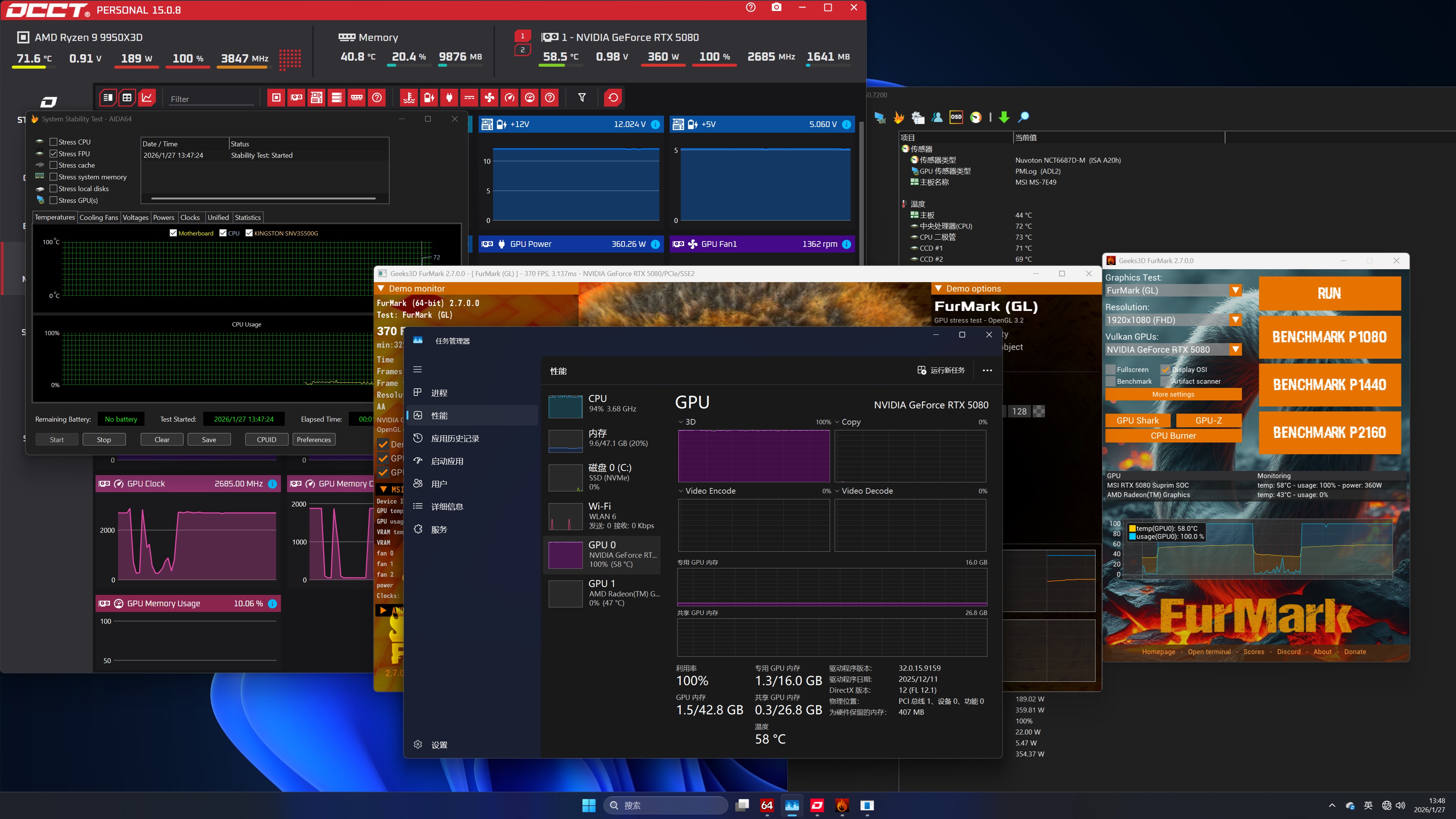Switch to the Cooling Fans tab
Viewport: 1456px width, 819px height.
pos(98,218)
